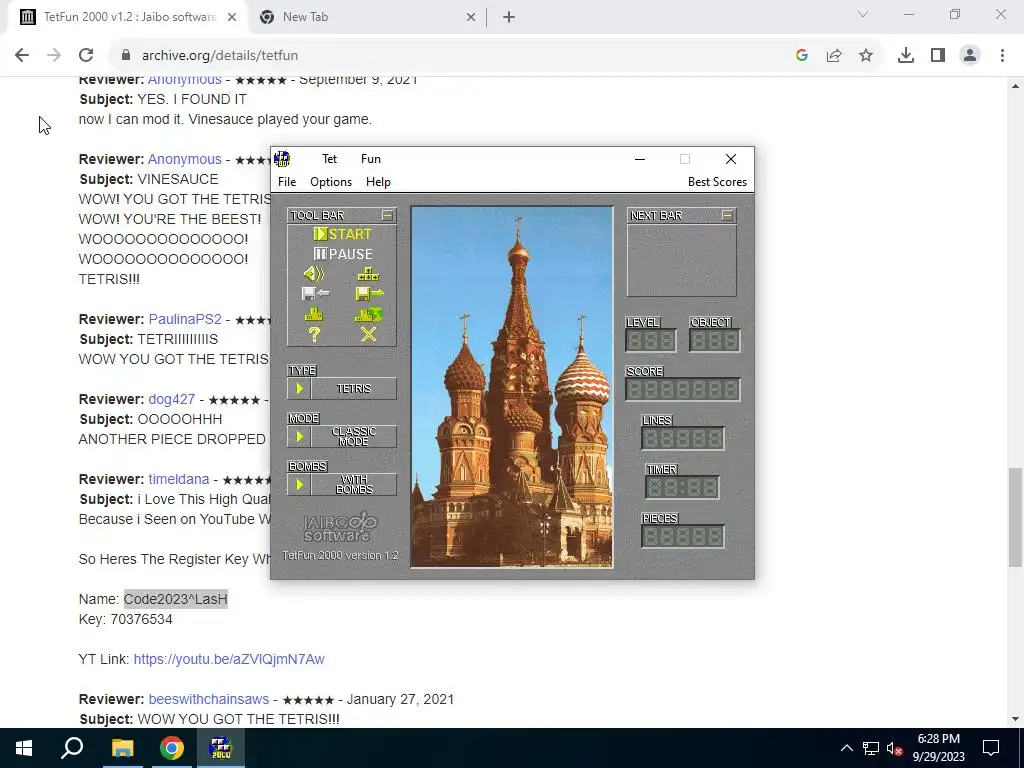Screen dimensions: 1024x768
Task: Open Windows Start menu
Action: click(x=24, y=748)
